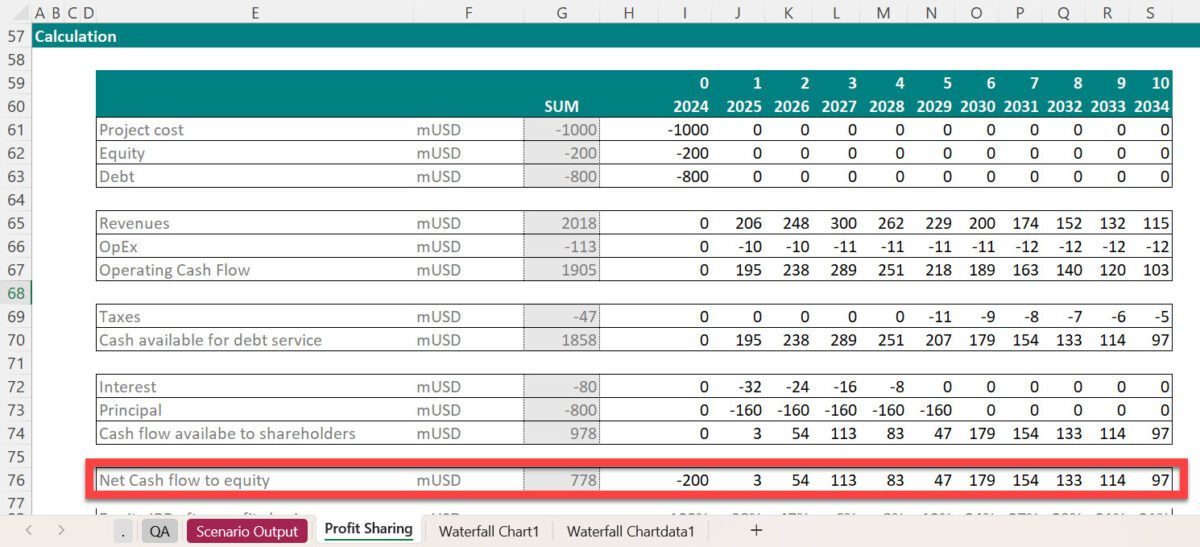Image resolution: width=1200 pixels, height=547 pixels.
Task: Select column E header
Action: click(255, 13)
